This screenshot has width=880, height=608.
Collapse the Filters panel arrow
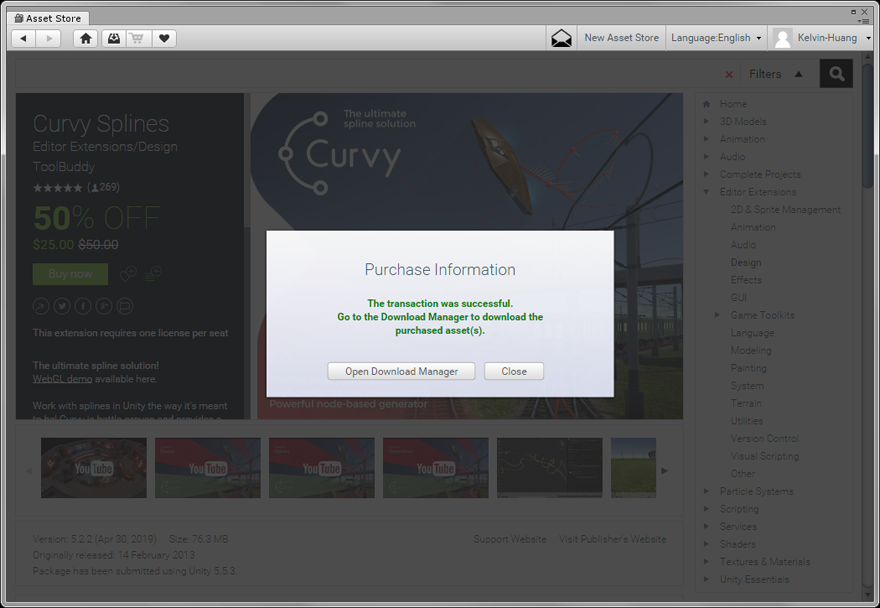coord(798,74)
